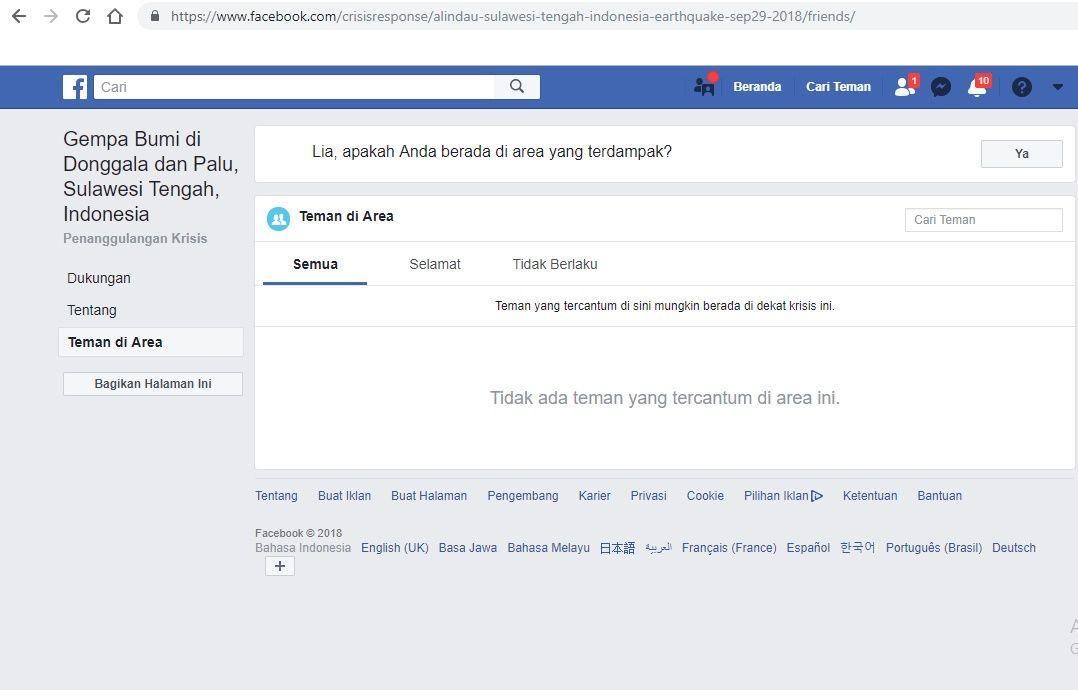Click the Cari Teman search box
Screen dimensions: 1078x690
point(983,220)
